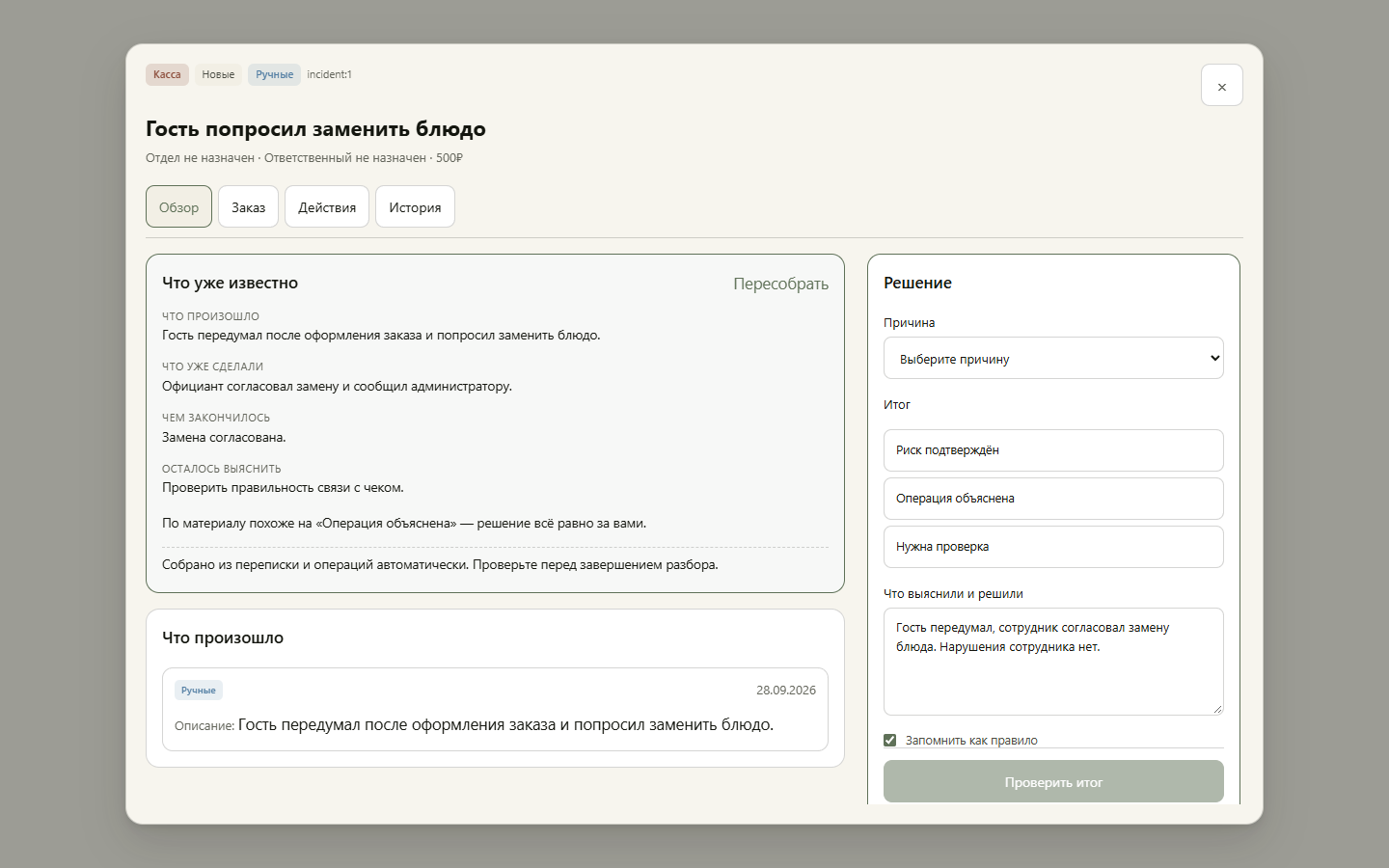Viewport: 1389px width, 868px height.
Task: Click the Проверить итог button
Action: [x=1053, y=782]
